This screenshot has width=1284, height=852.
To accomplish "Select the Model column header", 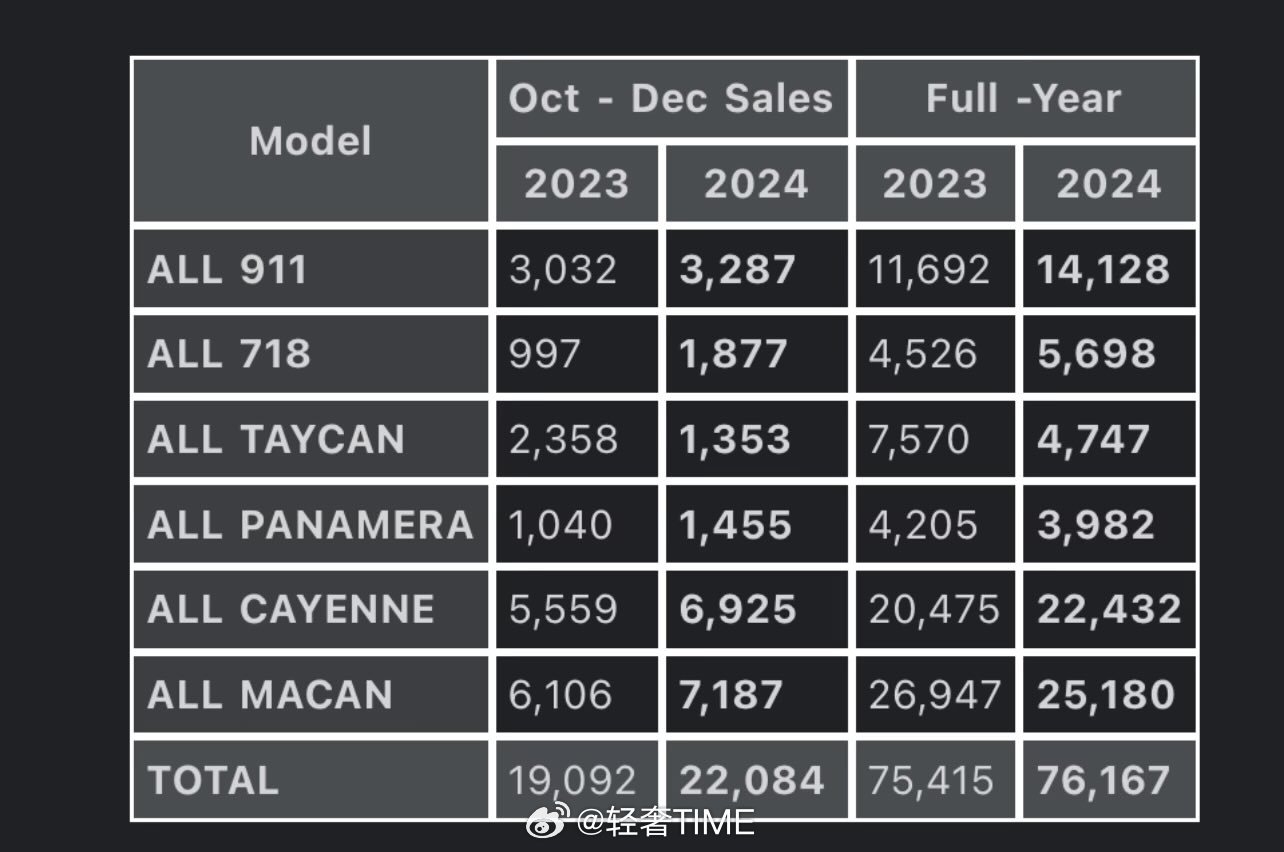I will click(311, 141).
